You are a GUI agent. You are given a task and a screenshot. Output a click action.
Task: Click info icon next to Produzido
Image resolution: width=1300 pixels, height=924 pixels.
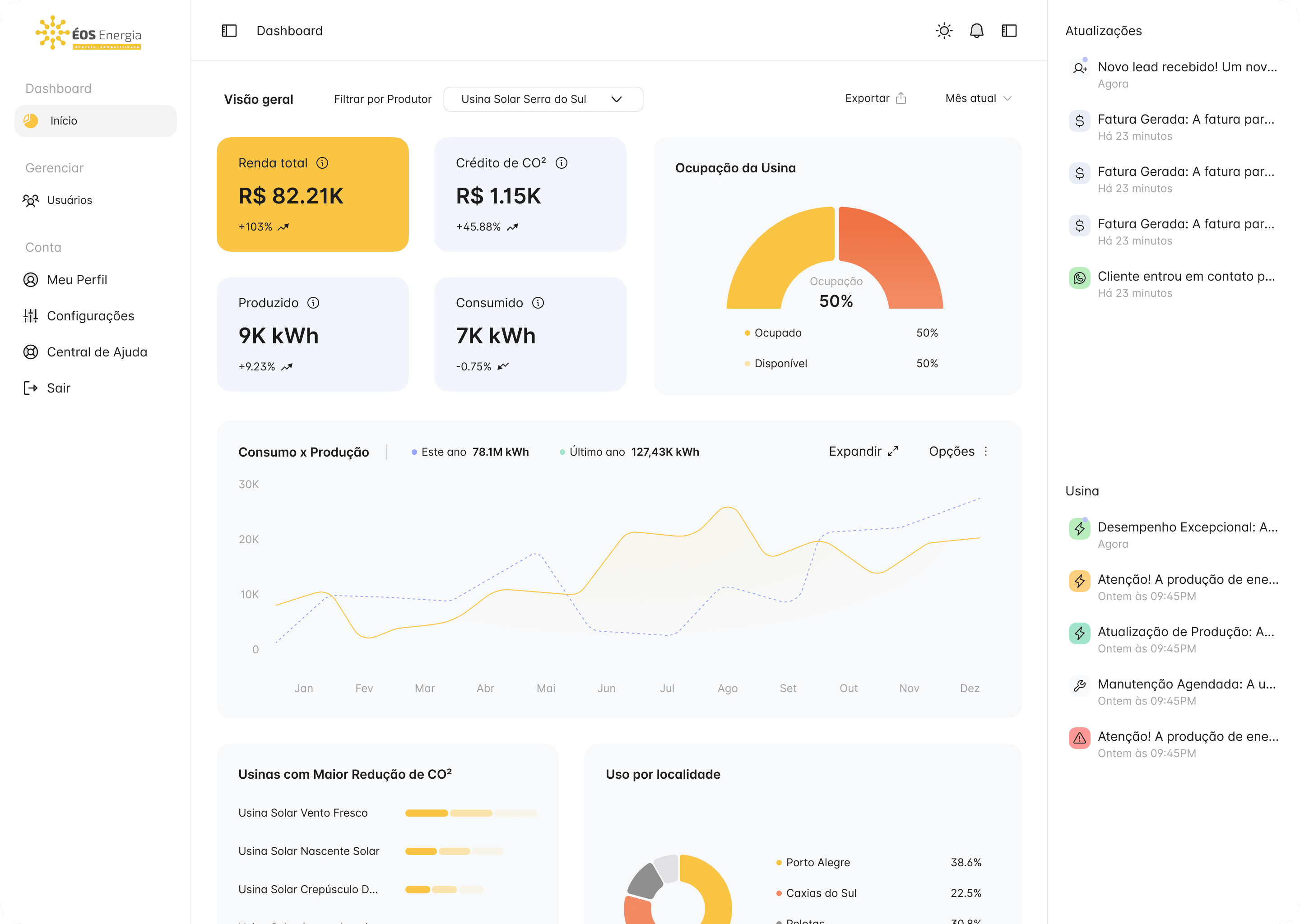(x=313, y=303)
